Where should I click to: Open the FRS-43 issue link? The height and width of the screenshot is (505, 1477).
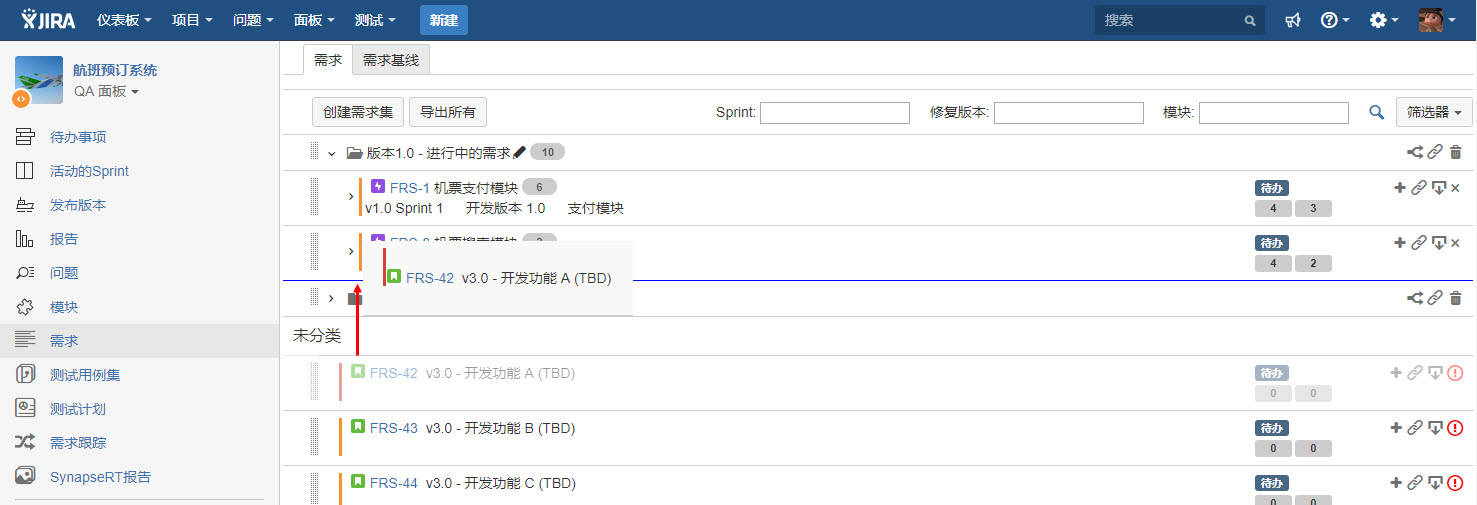pyautogui.click(x=394, y=428)
